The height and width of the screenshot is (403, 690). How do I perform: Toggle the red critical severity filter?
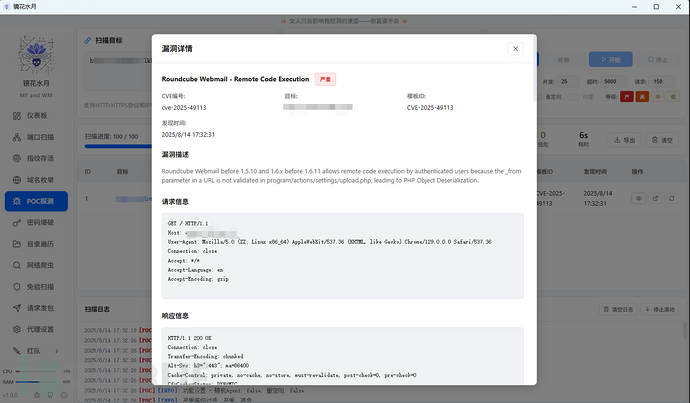pos(627,97)
